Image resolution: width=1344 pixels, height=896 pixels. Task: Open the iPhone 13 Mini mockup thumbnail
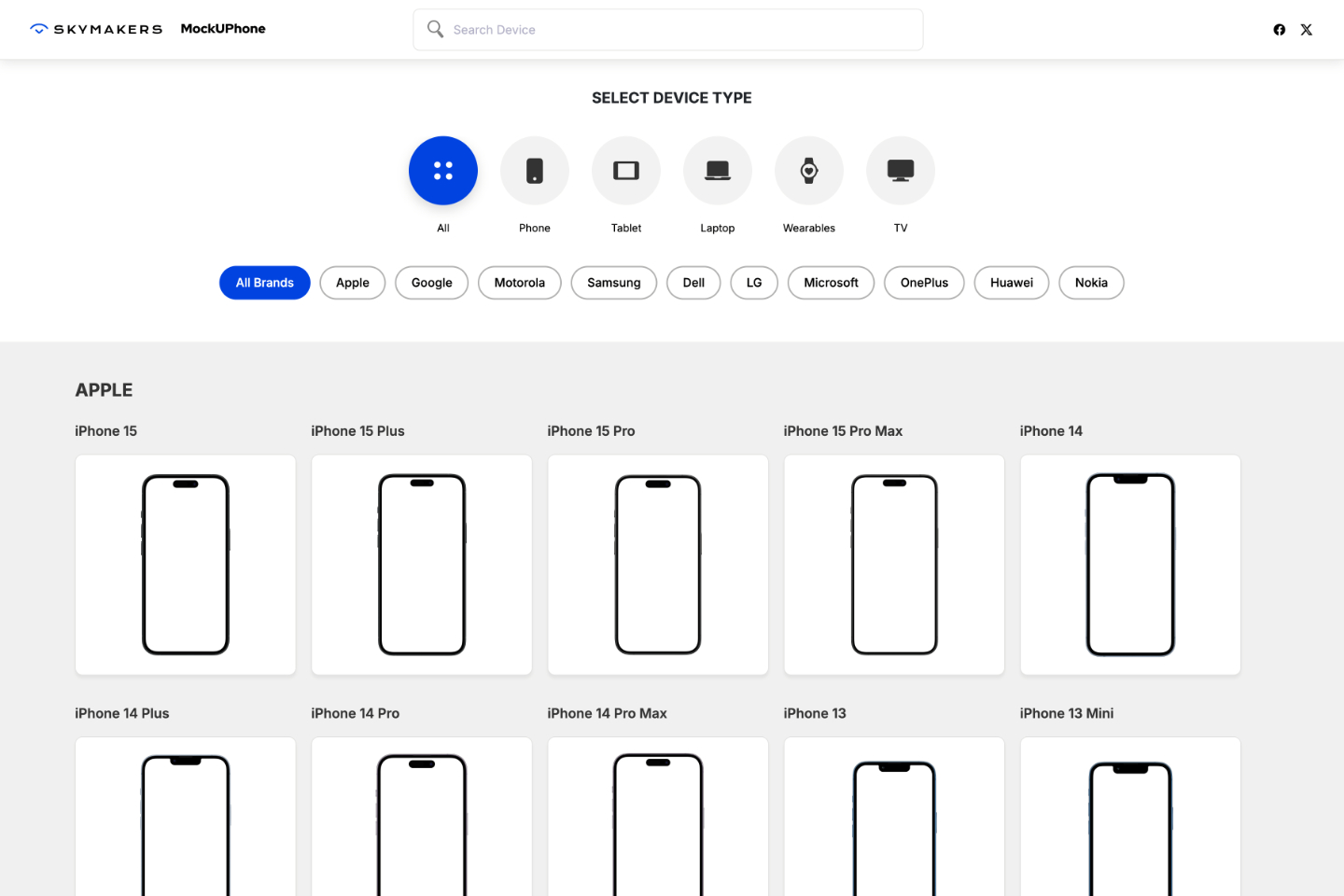[x=1130, y=817]
